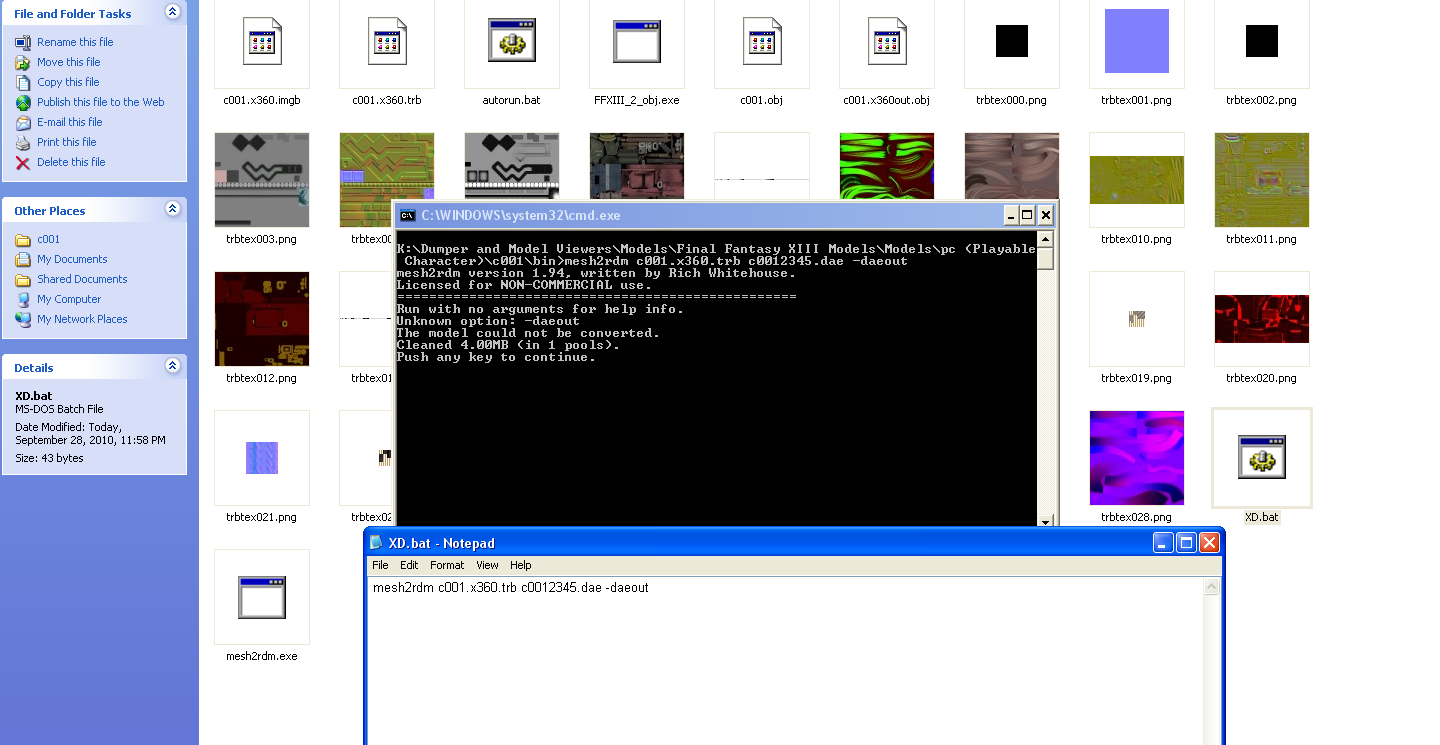Click the XD.bat batch file icon
This screenshot has height=745, width=1440.
click(x=1261, y=457)
